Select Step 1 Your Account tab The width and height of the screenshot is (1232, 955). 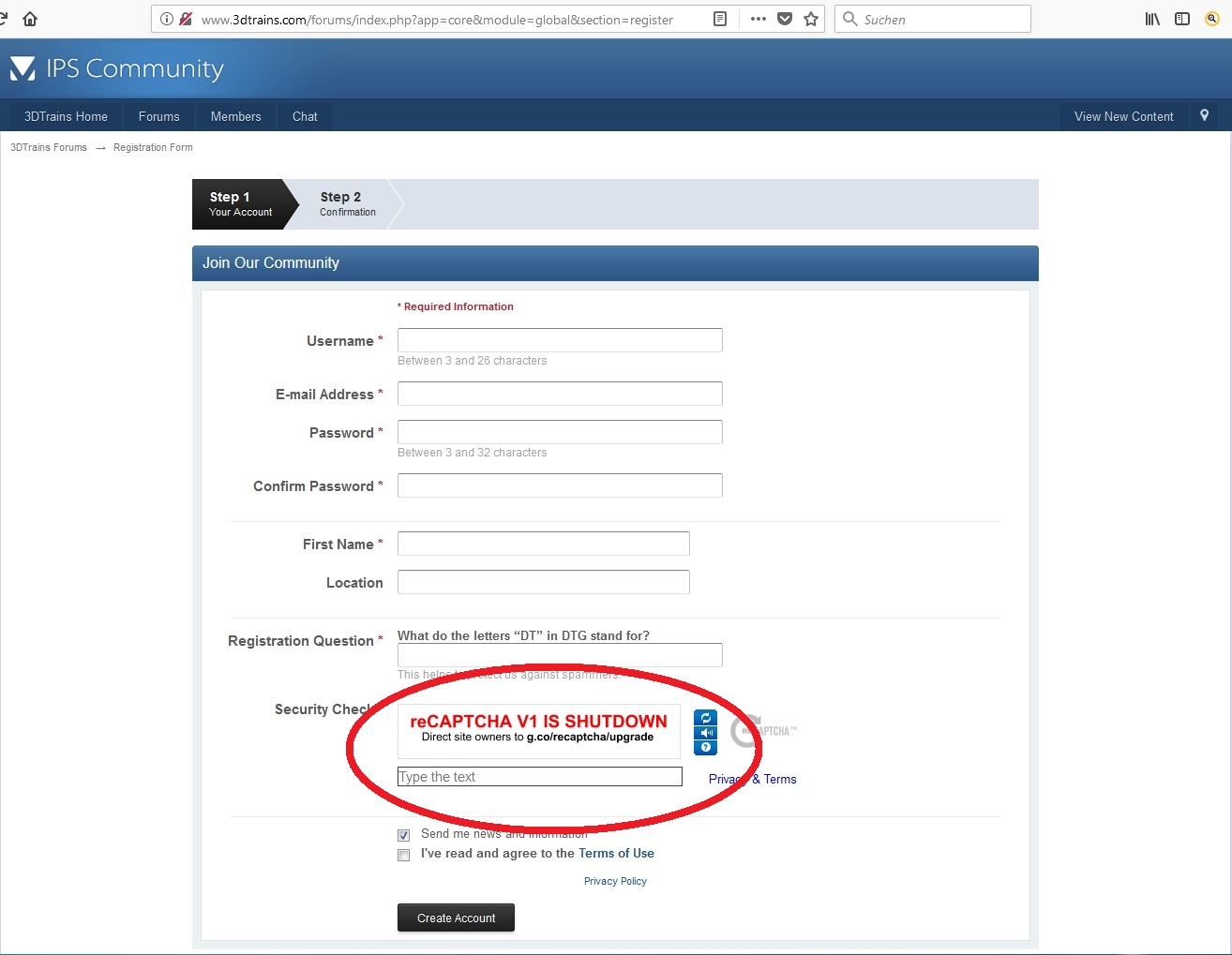tap(241, 203)
